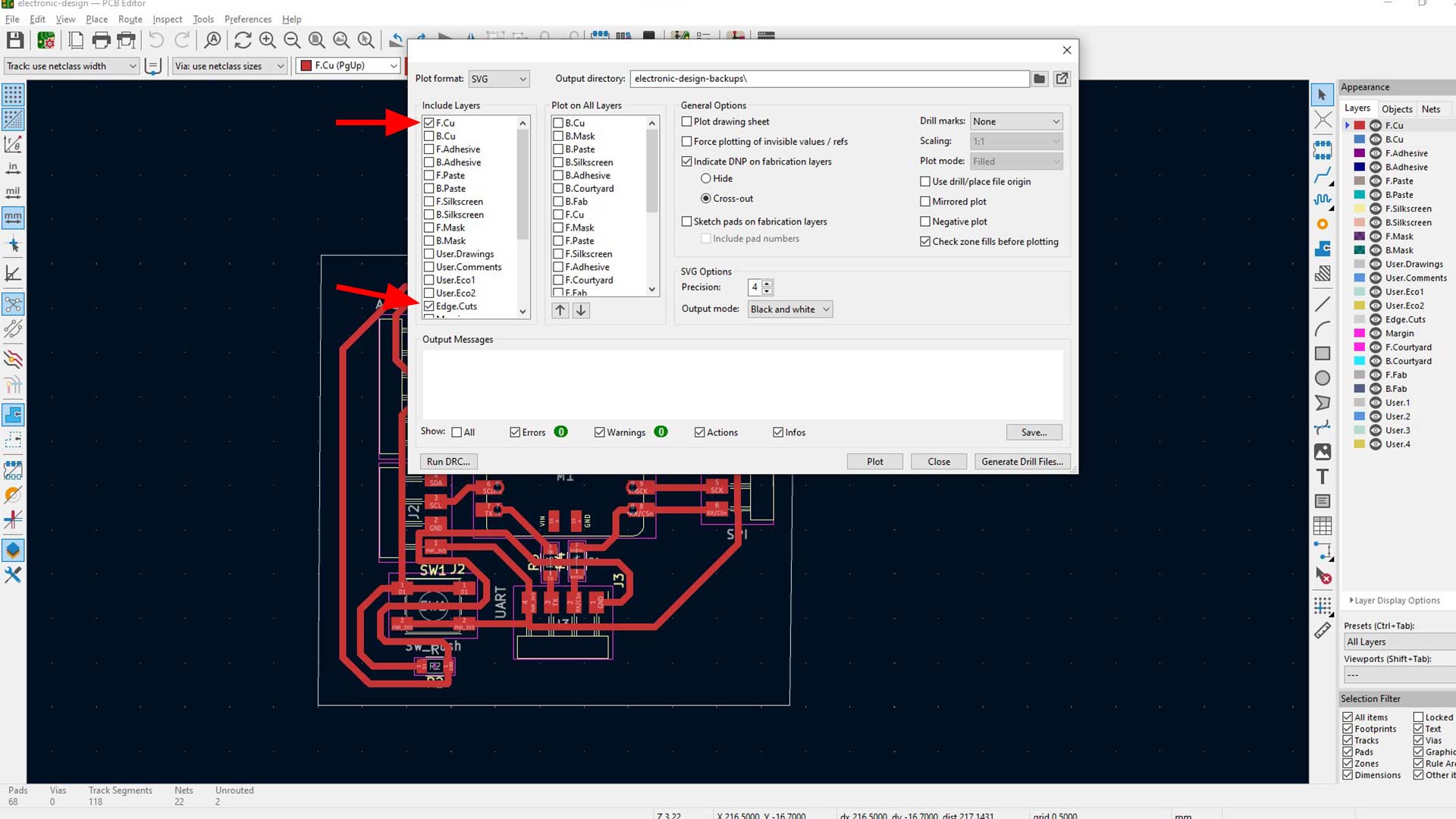Select the arrow selection tool

click(1323, 95)
